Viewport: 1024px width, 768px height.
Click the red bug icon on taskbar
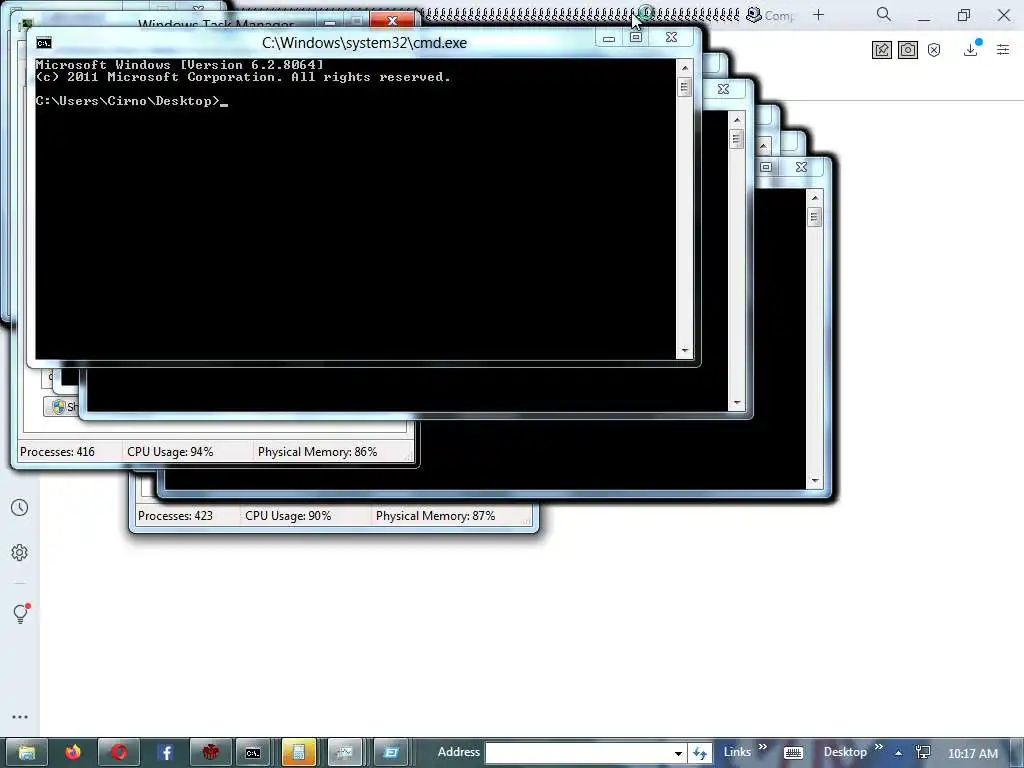[210, 752]
